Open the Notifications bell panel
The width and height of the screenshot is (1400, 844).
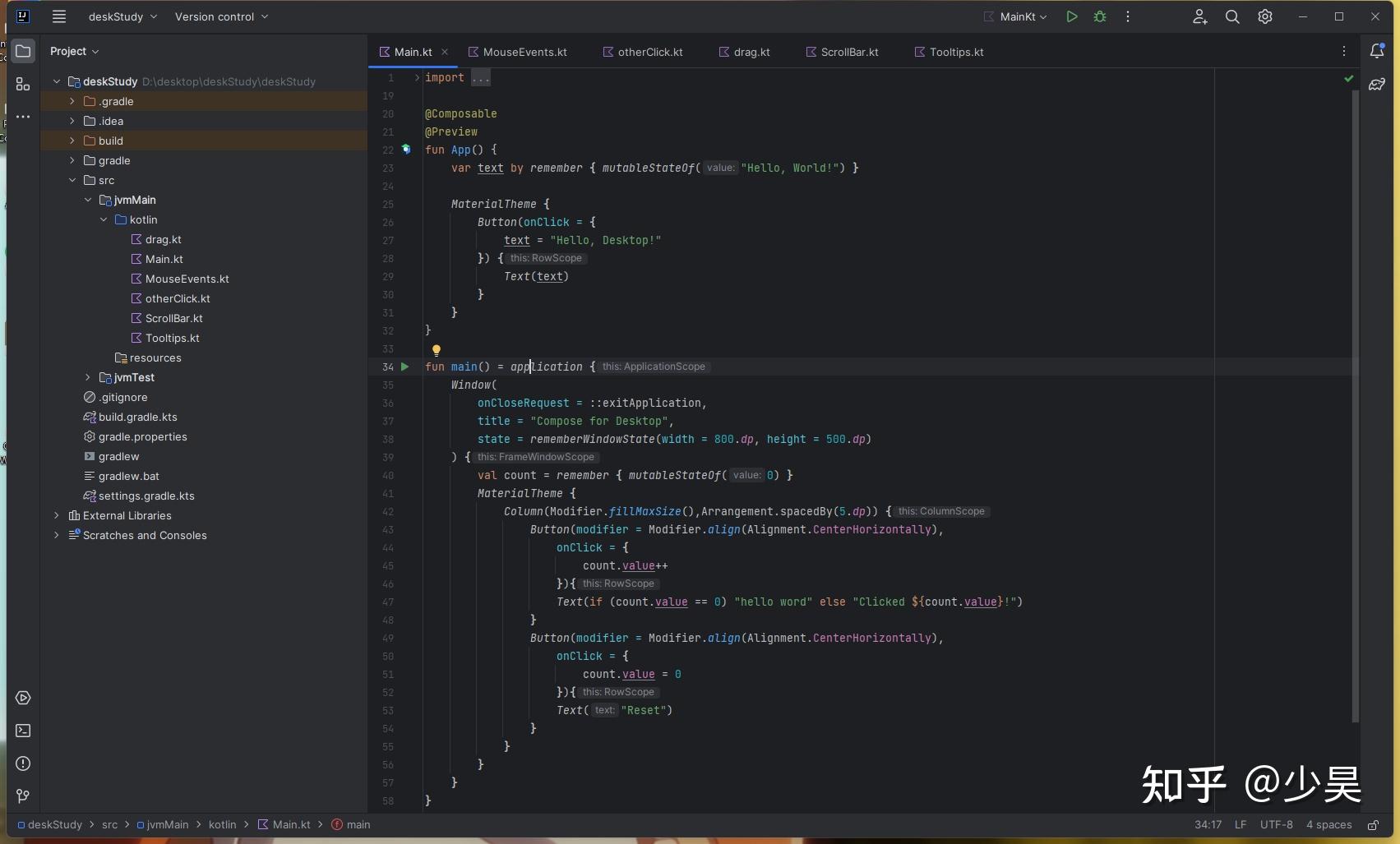coord(1377,51)
